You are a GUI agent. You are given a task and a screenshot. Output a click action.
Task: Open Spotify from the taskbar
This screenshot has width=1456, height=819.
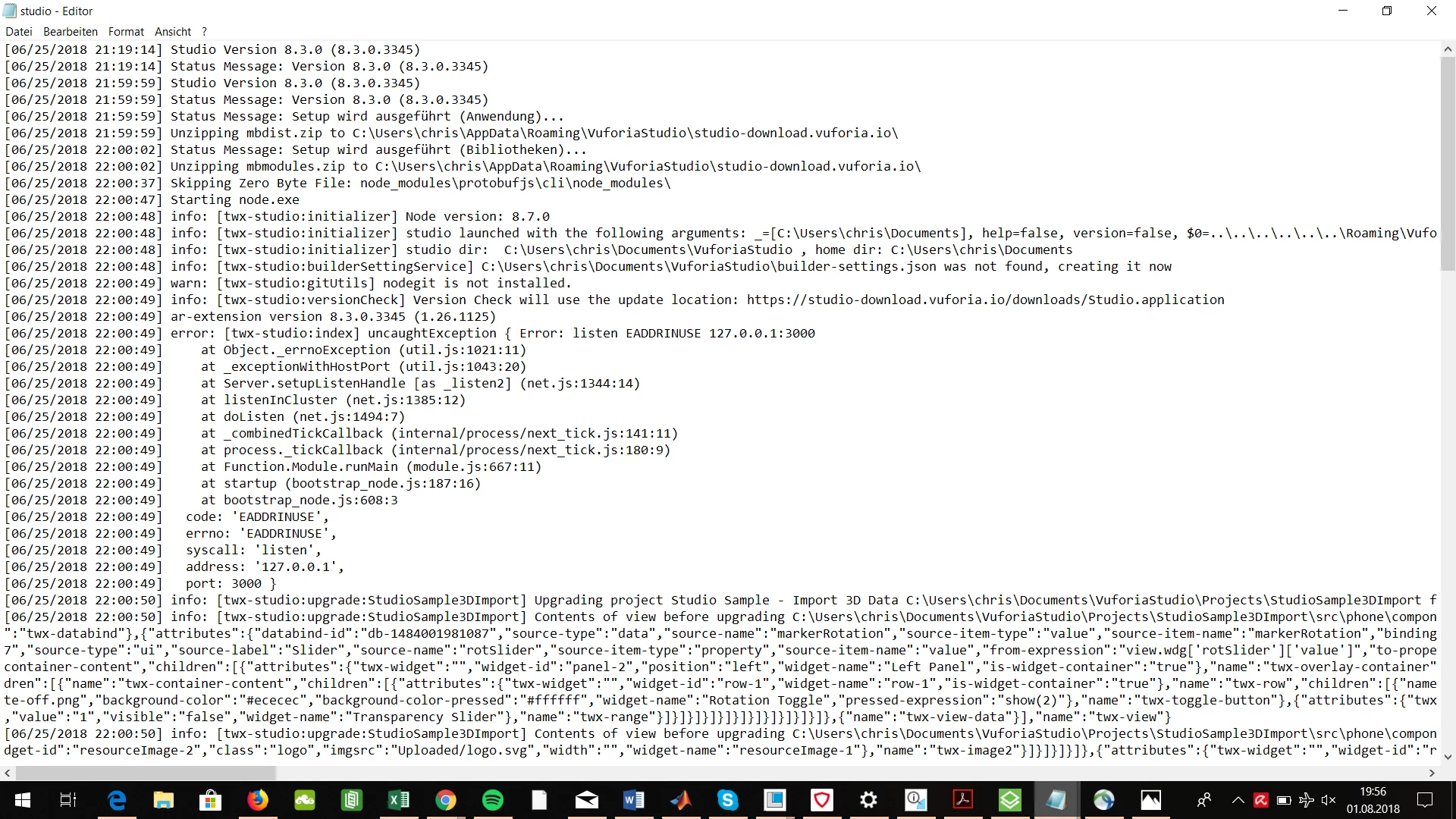tap(493, 800)
